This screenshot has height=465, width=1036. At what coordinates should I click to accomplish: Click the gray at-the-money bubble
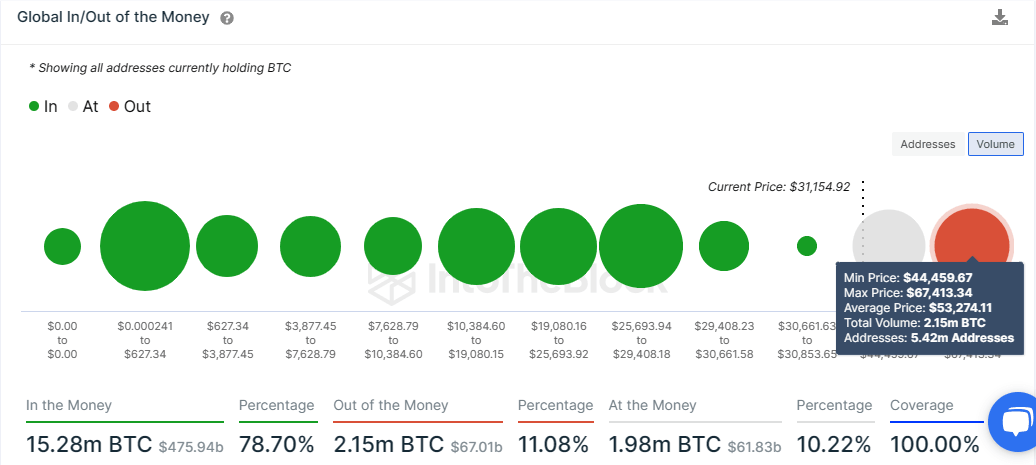pyautogui.click(x=889, y=246)
